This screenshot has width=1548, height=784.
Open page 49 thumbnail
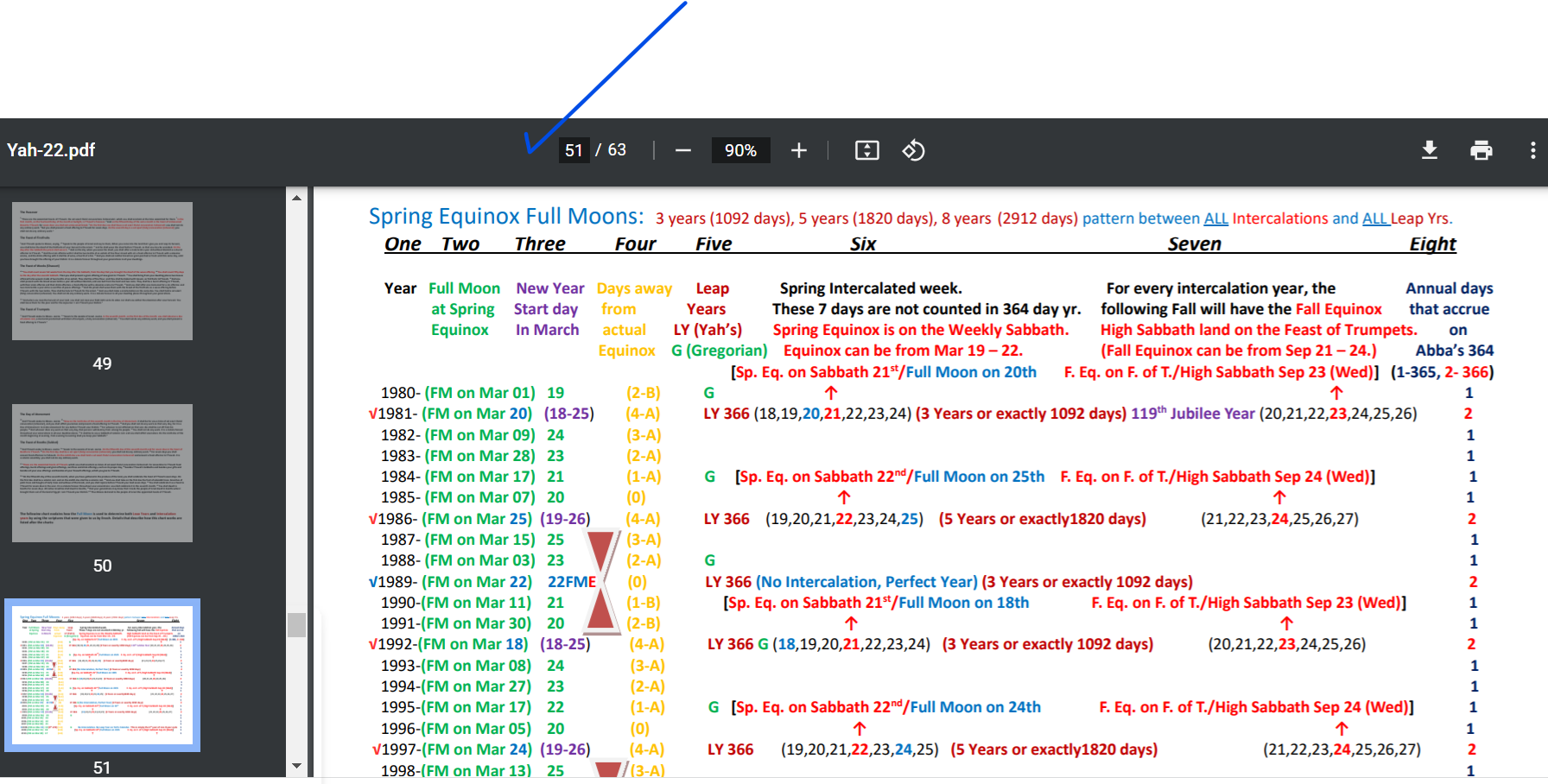[102, 271]
